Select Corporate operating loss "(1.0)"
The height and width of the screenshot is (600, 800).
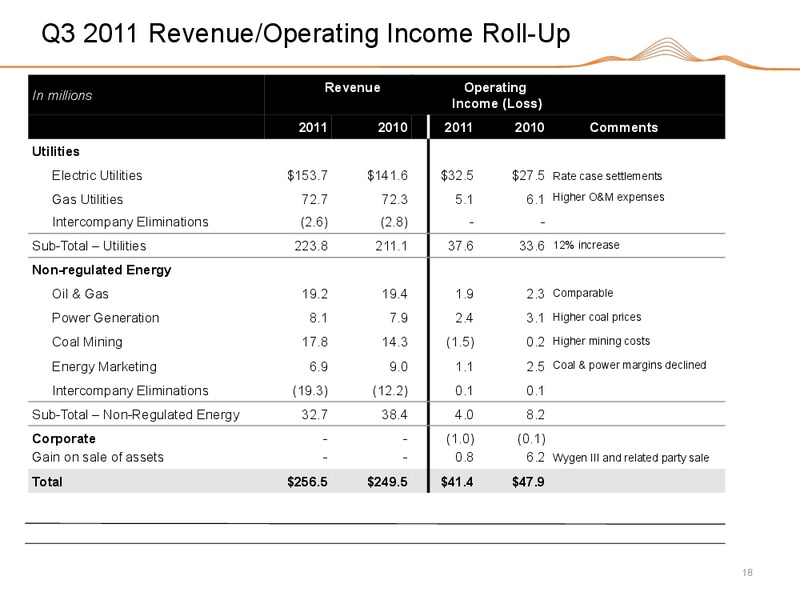pos(460,439)
